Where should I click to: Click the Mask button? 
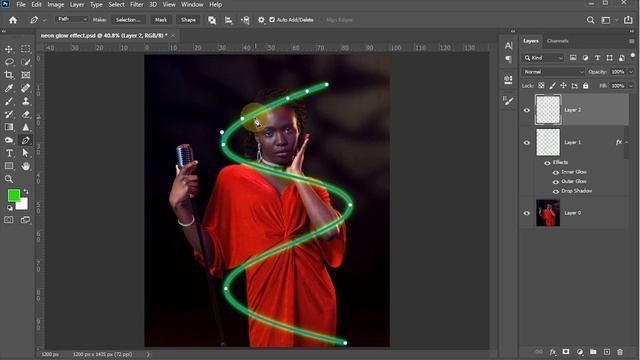161,20
